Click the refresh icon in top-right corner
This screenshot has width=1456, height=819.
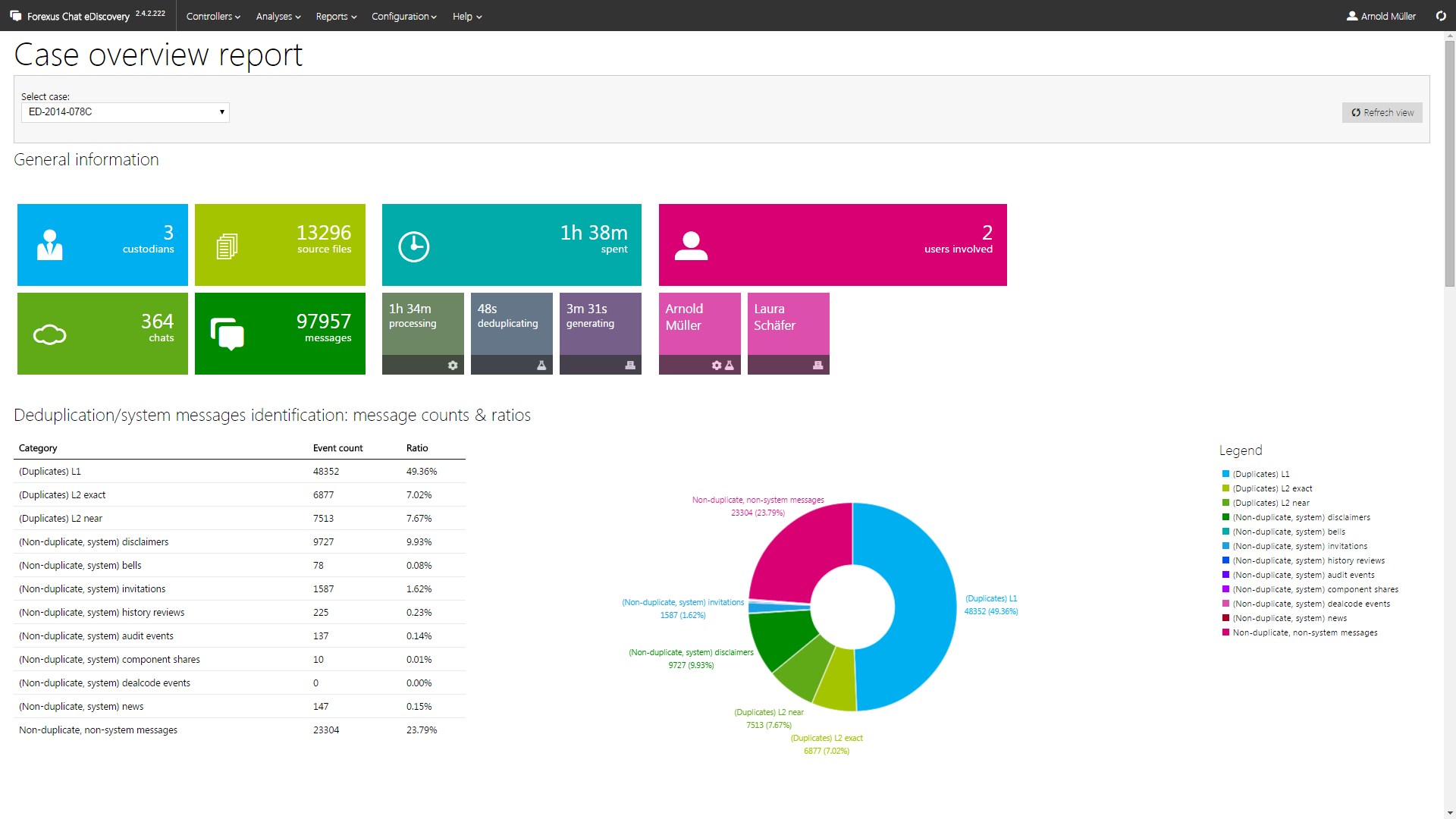1441,16
